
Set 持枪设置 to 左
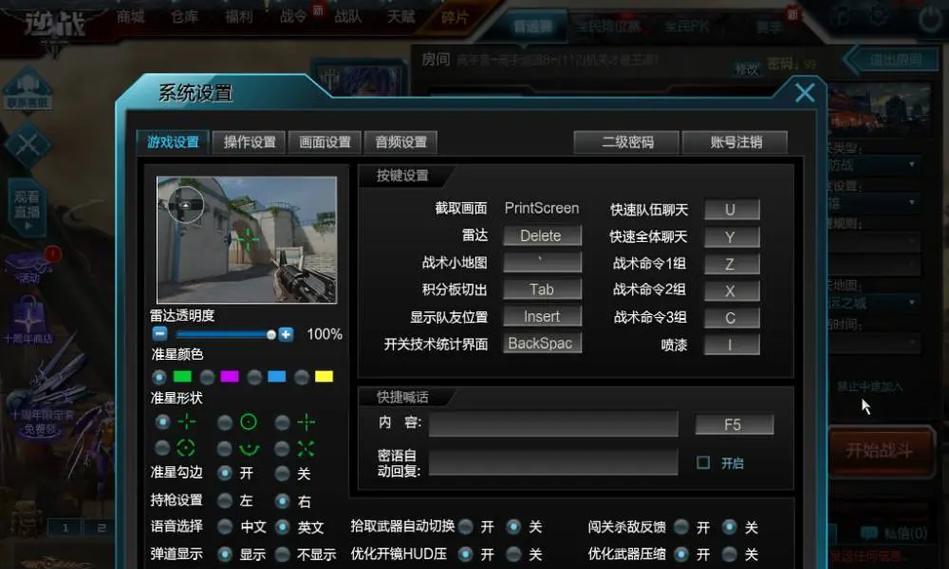click(225, 501)
